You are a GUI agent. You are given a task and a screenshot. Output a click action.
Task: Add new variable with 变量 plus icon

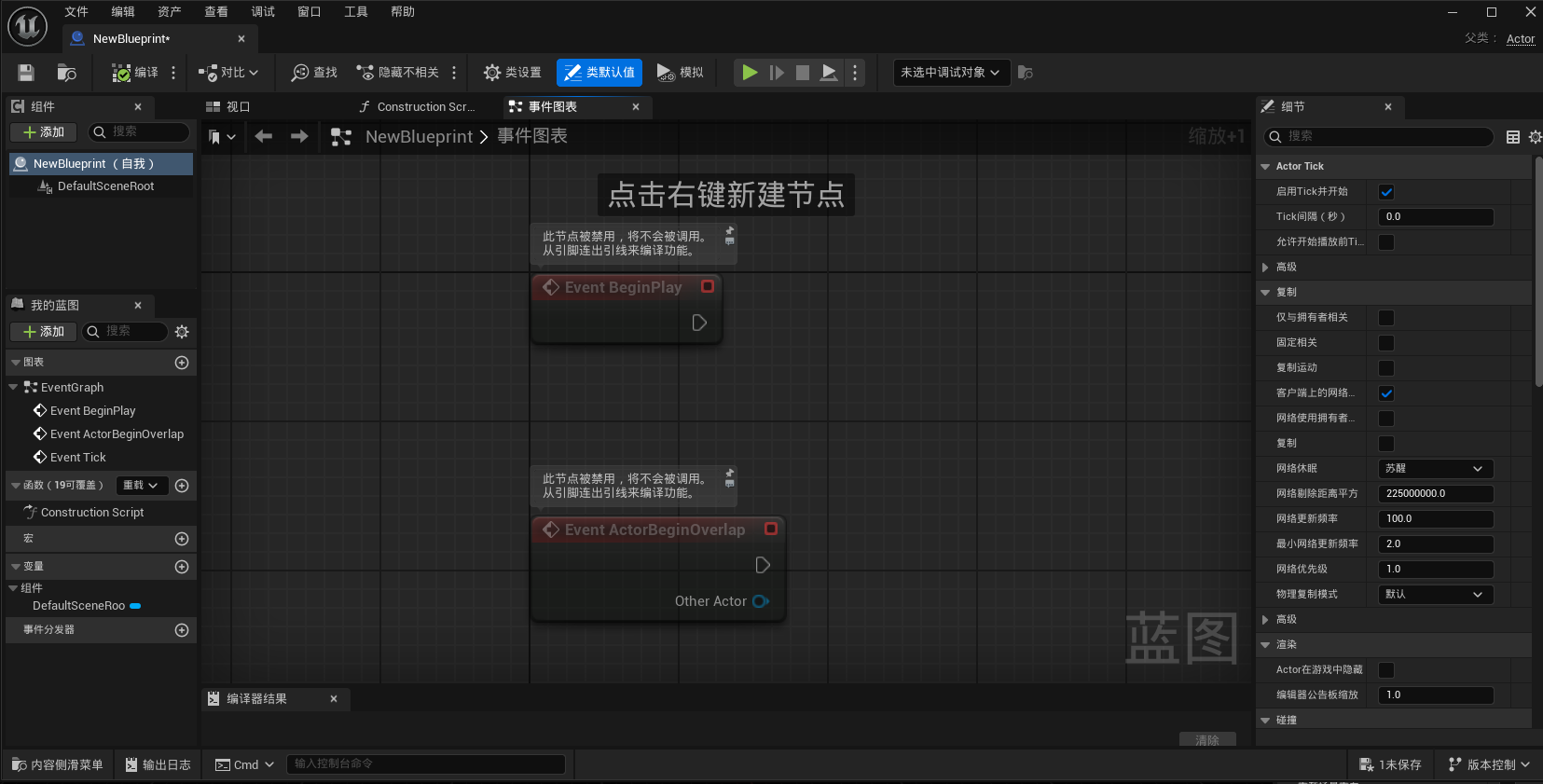pyautogui.click(x=182, y=567)
